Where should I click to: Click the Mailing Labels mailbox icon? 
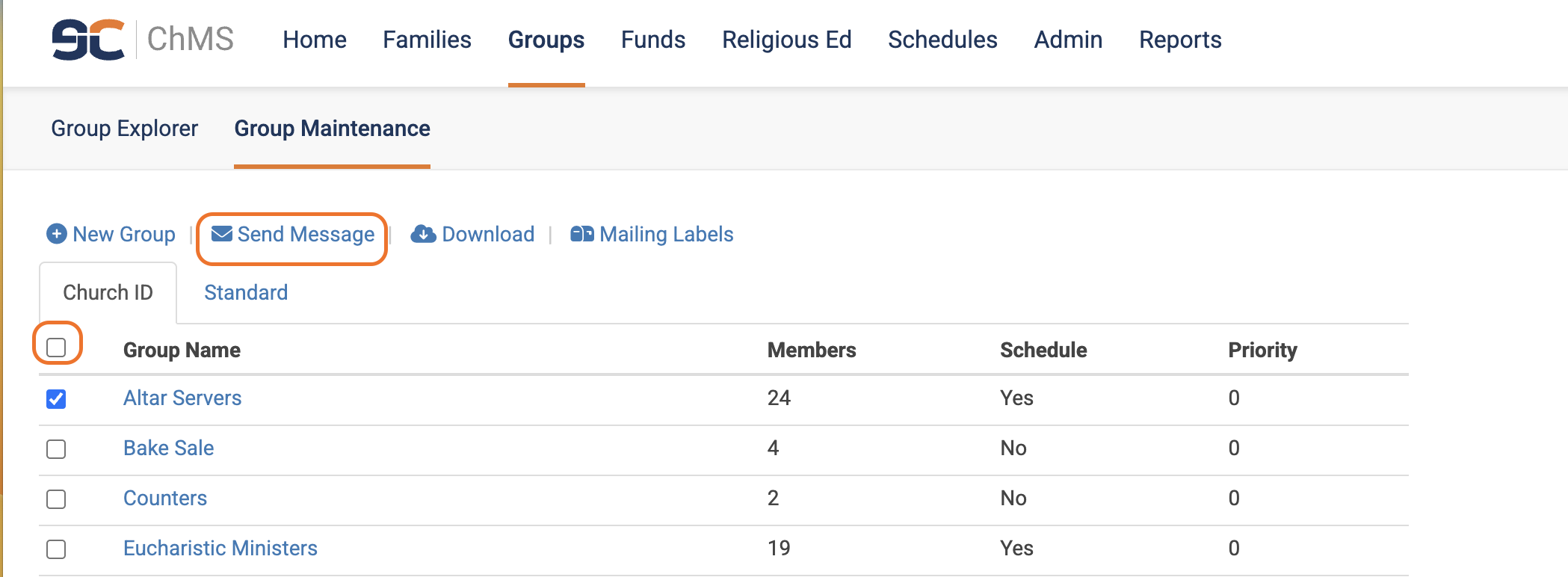(x=582, y=234)
